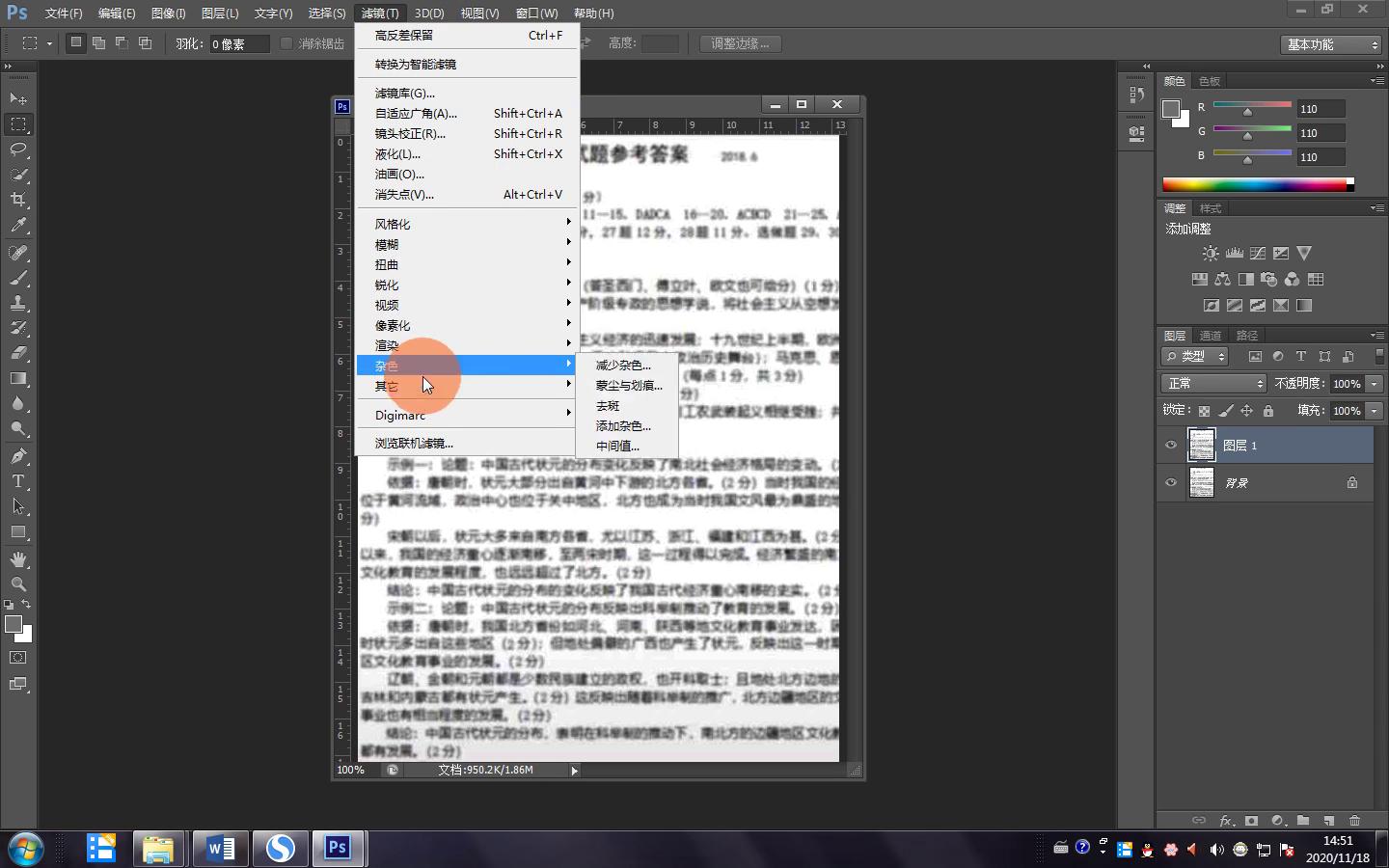The height and width of the screenshot is (868, 1389).
Task: Click the delete layer trash icon
Action: [1354, 821]
